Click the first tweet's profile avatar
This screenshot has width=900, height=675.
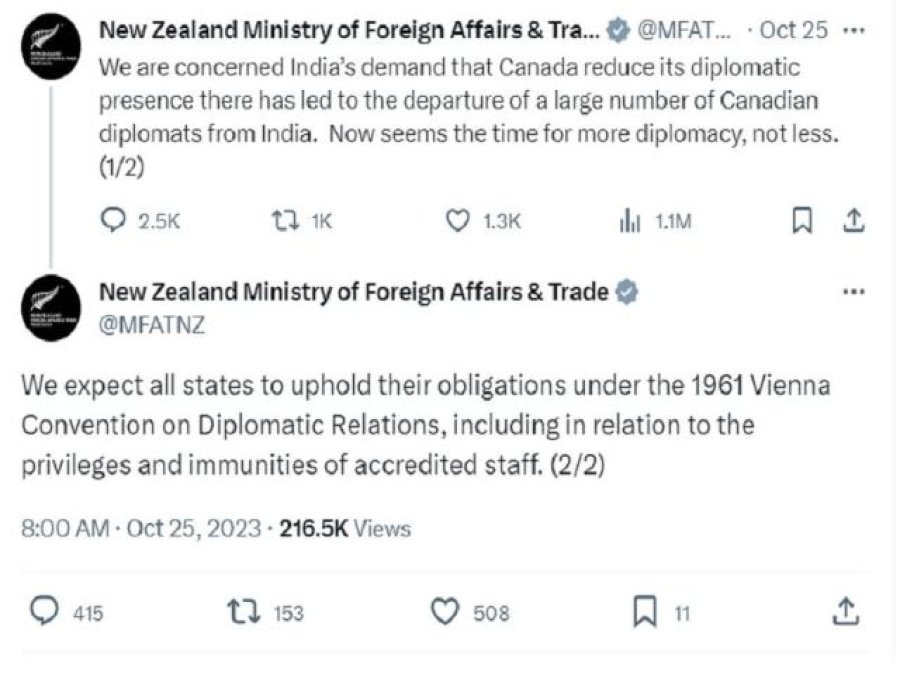click(51, 46)
